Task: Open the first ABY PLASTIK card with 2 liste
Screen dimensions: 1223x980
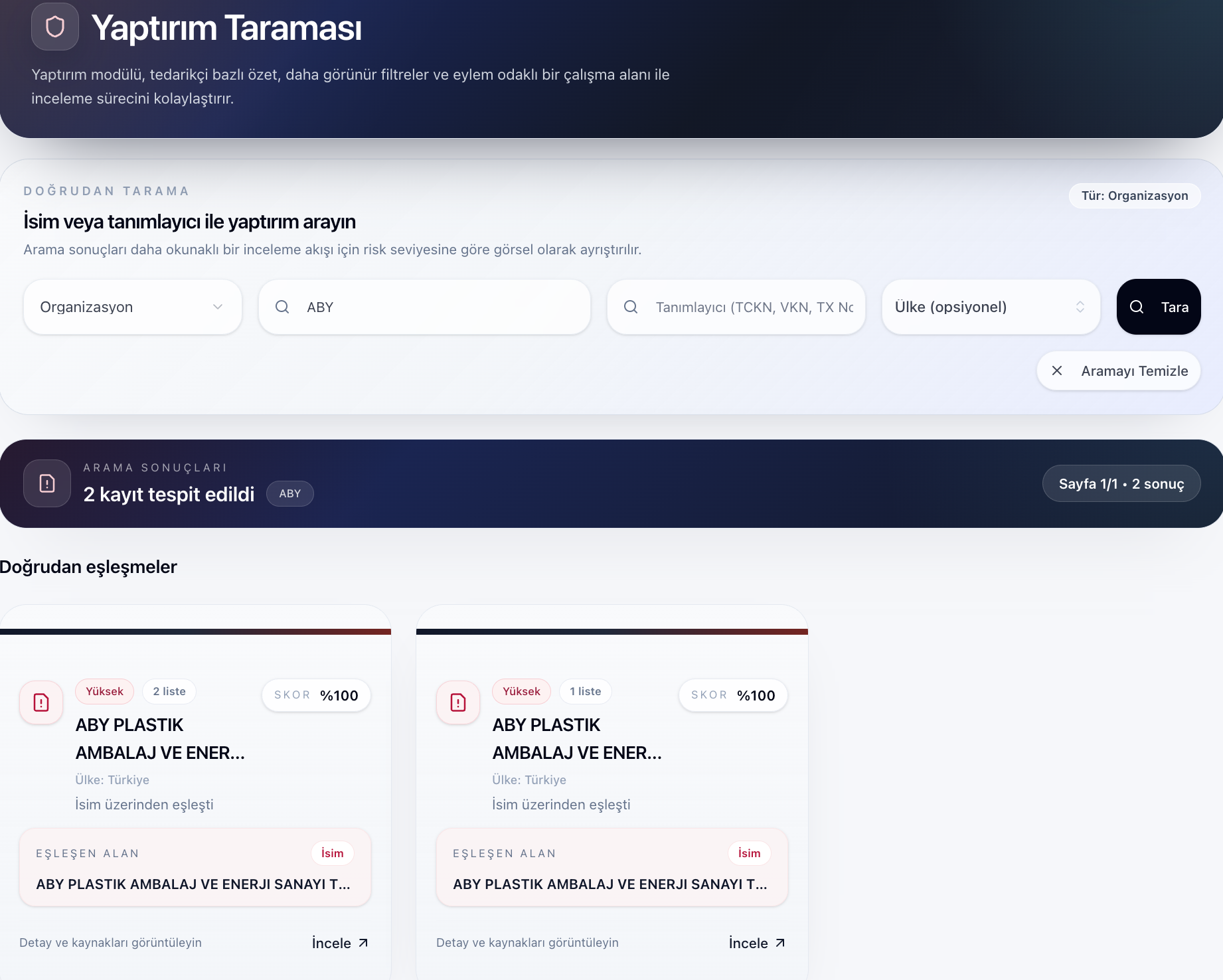Action: [x=160, y=738]
